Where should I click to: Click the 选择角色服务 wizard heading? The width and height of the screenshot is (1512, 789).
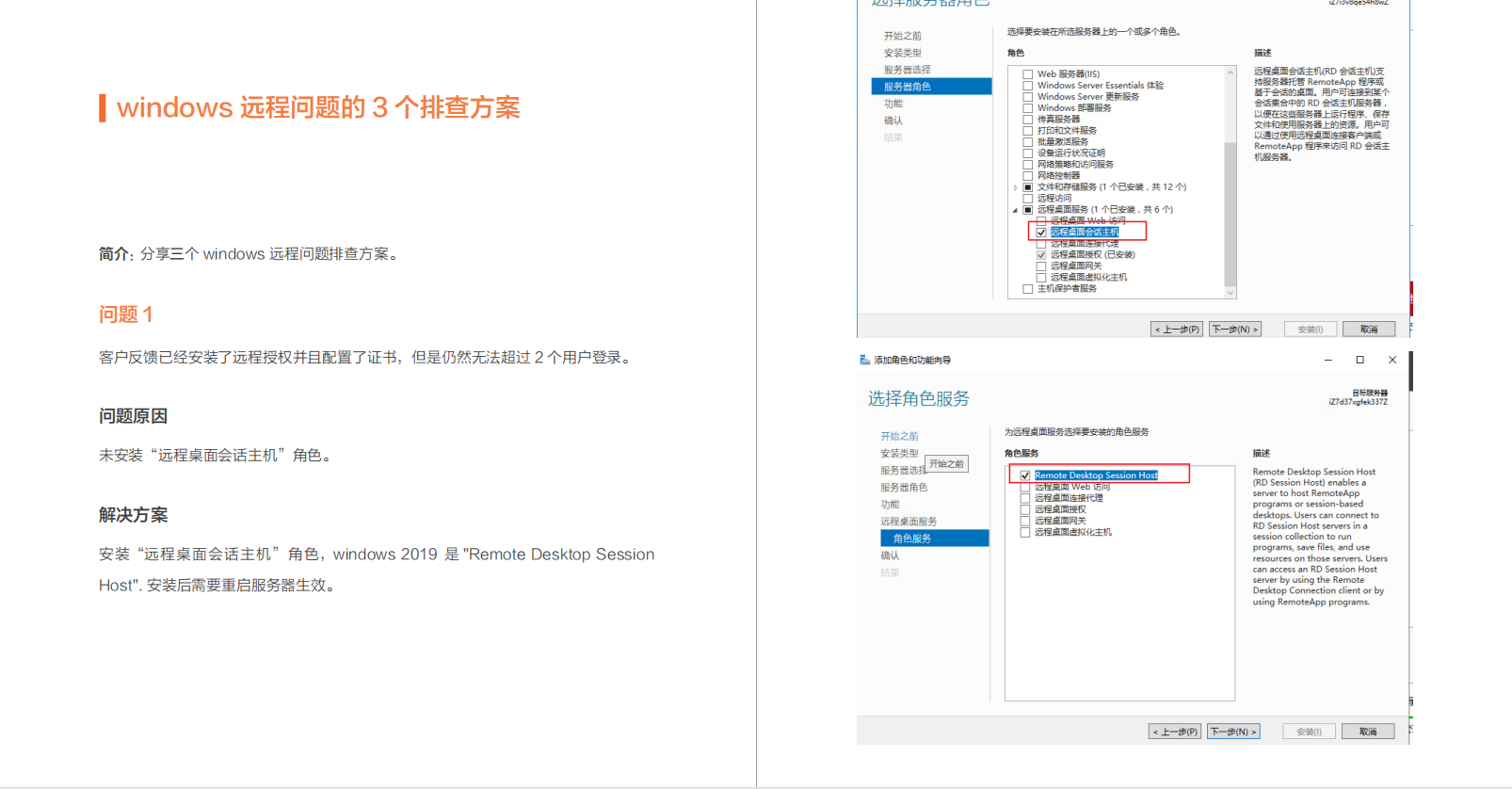(x=919, y=398)
